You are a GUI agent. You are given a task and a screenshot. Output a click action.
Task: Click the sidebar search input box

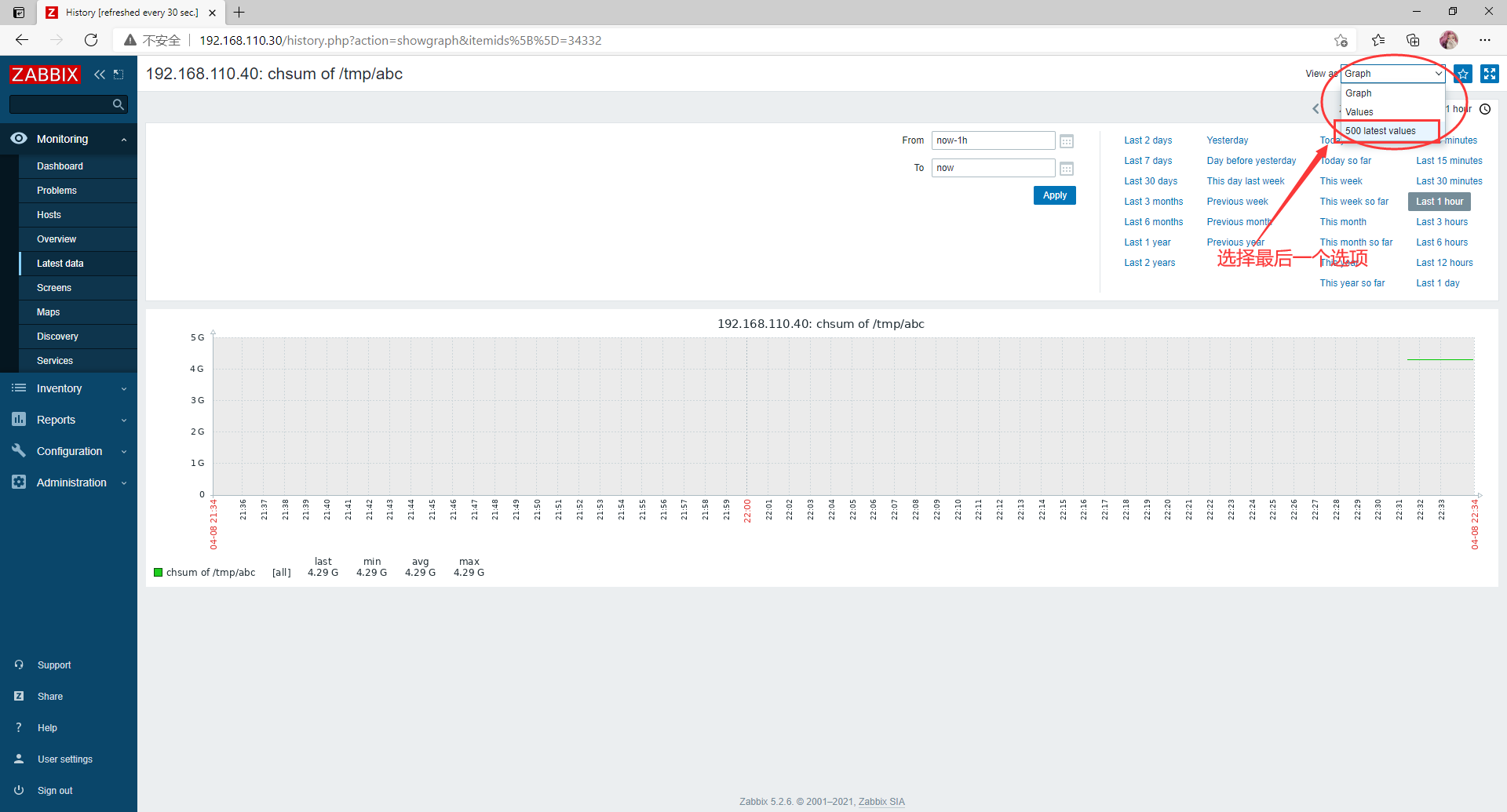(61, 104)
